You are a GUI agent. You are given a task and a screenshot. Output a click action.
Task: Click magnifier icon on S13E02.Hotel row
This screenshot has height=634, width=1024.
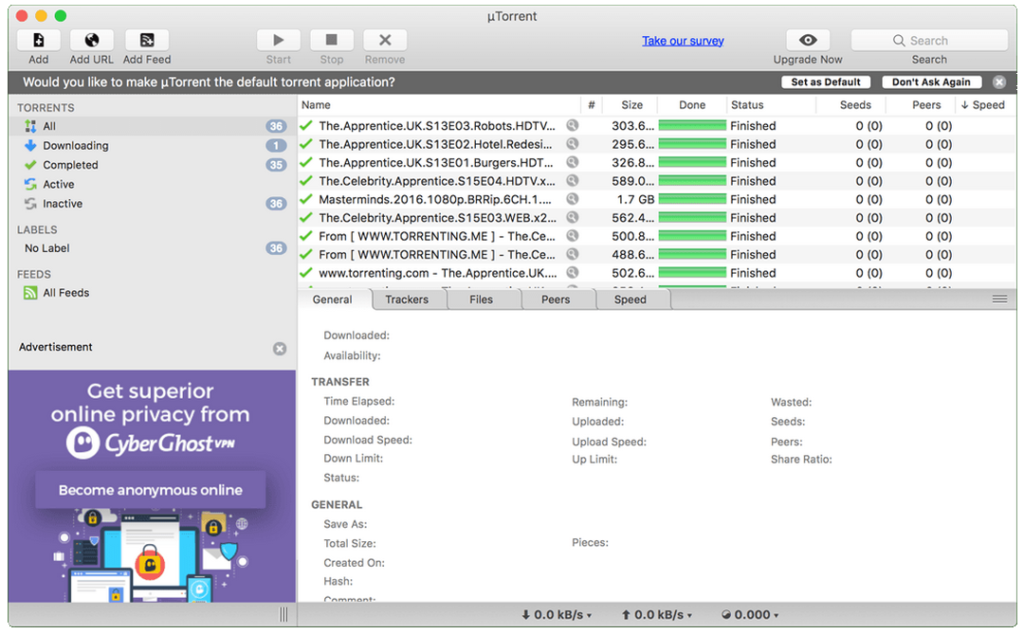pos(572,144)
